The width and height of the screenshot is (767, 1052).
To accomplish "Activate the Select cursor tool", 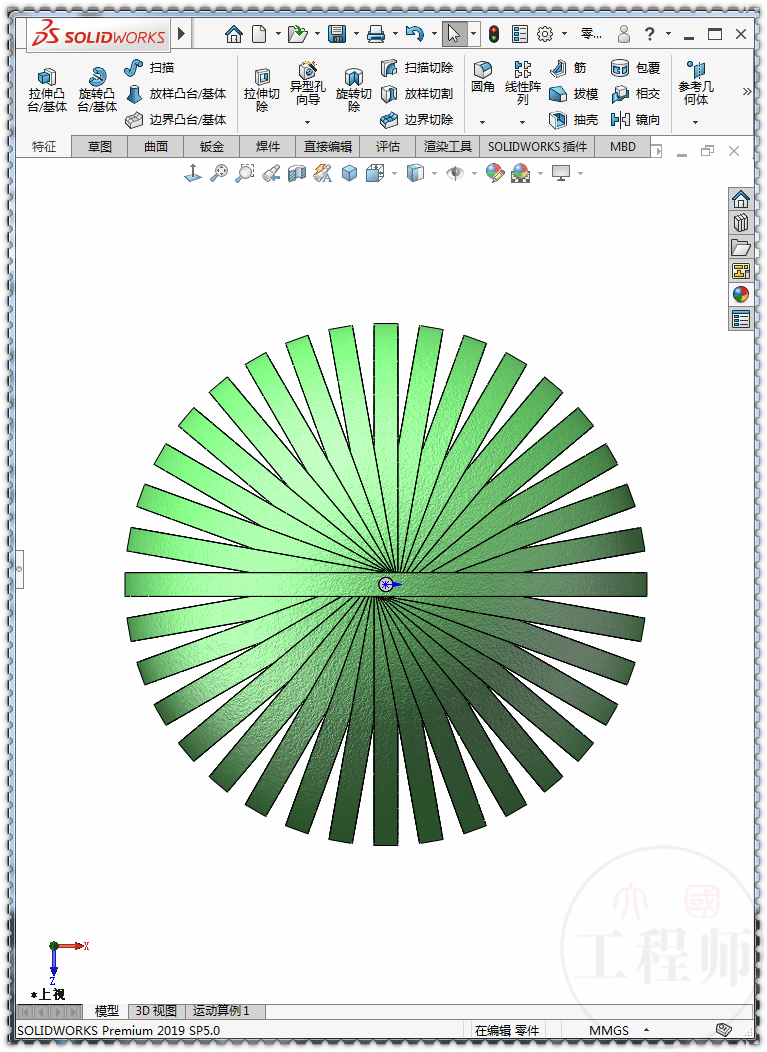I will pyautogui.click(x=454, y=34).
